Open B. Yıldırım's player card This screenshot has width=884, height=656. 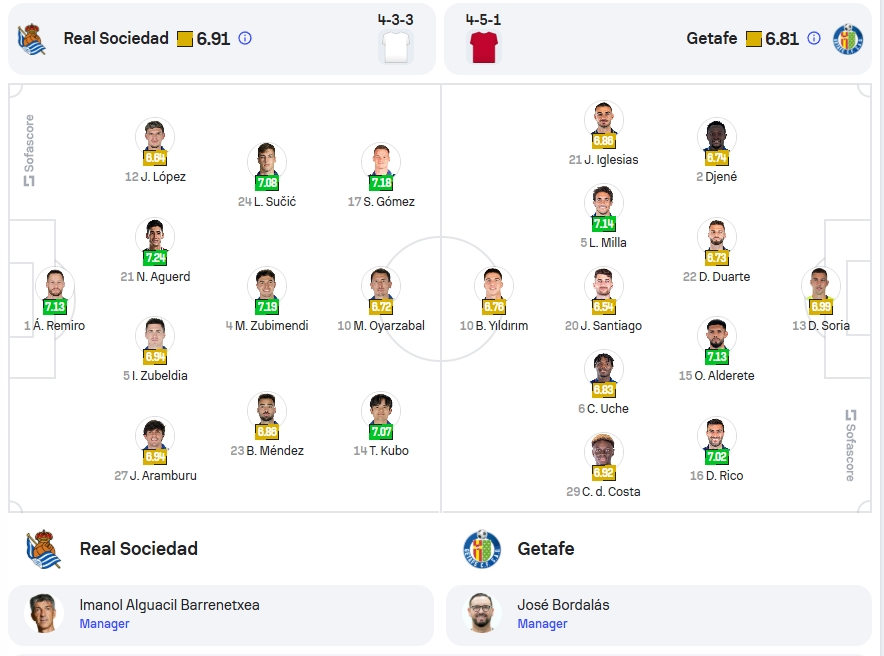tap(494, 300)
